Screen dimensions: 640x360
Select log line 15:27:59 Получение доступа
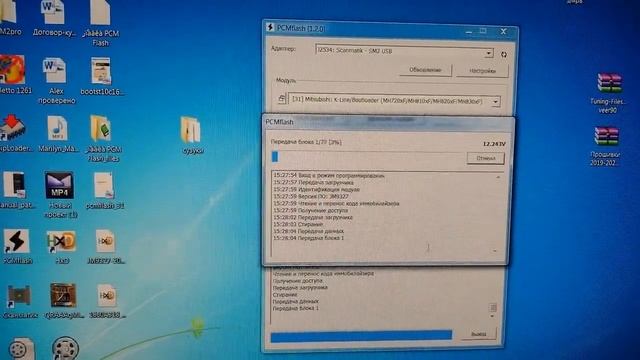pos(311,210)
